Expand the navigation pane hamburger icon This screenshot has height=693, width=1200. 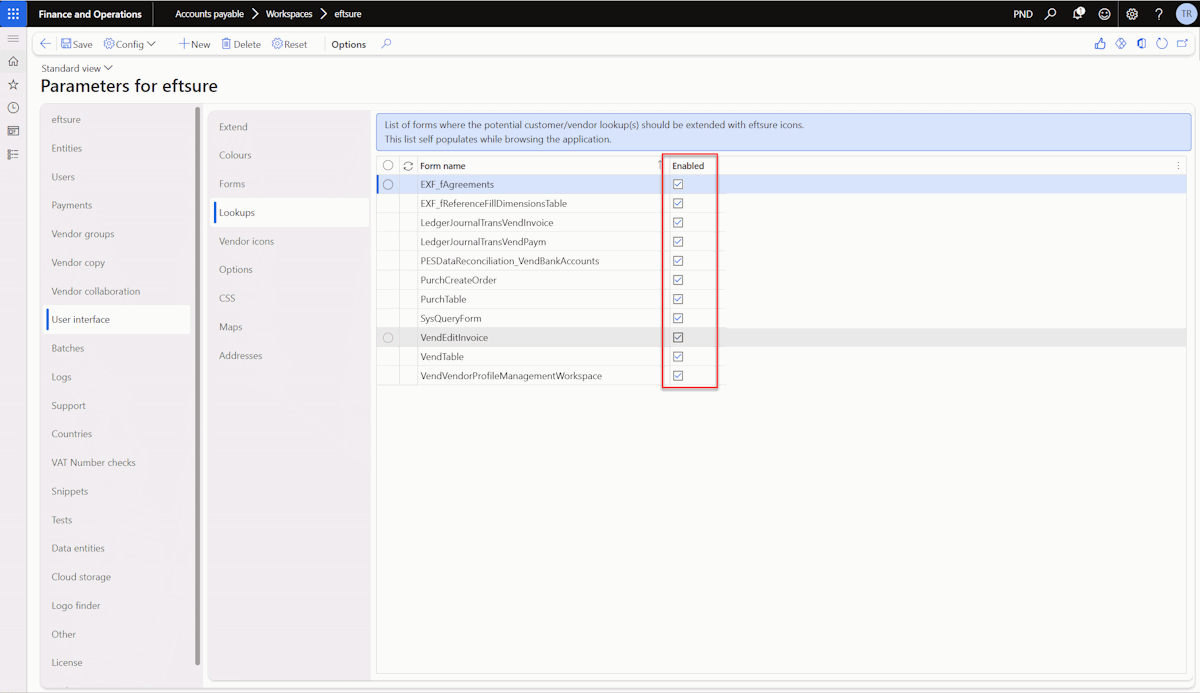click(13, 38)
